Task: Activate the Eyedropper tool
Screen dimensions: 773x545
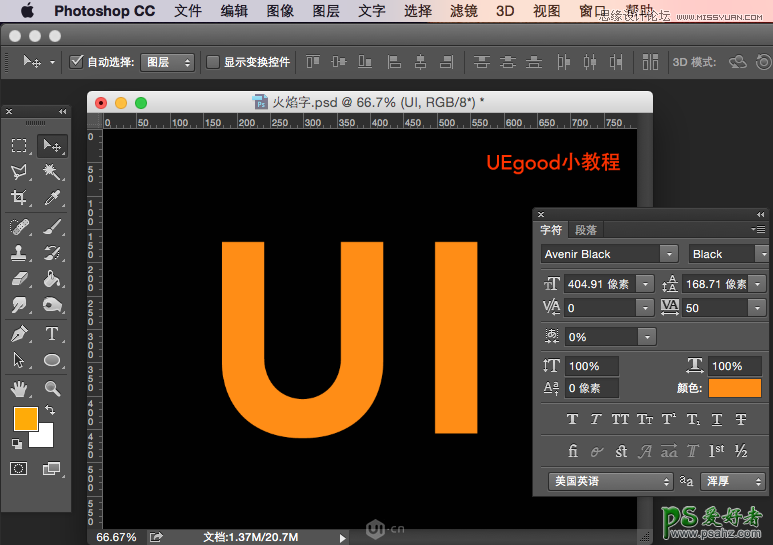Action: [x=52, y=198]
